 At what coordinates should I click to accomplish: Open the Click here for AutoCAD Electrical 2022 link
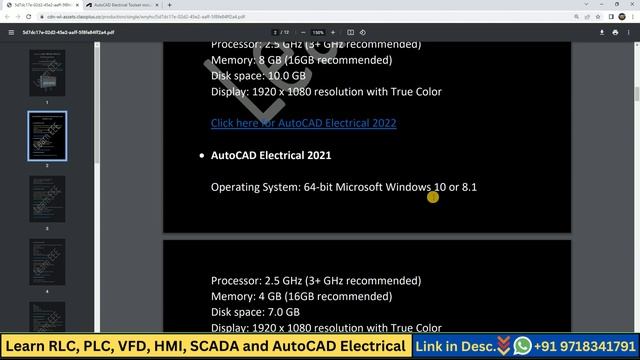point(303,123)
